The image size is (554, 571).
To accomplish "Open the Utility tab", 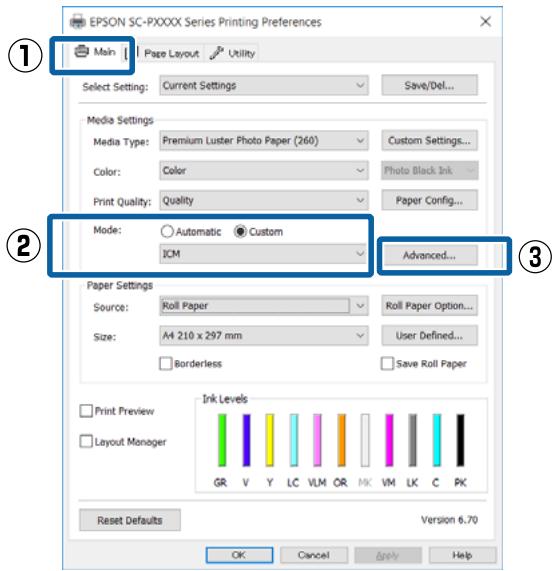I will coord(232,54).
